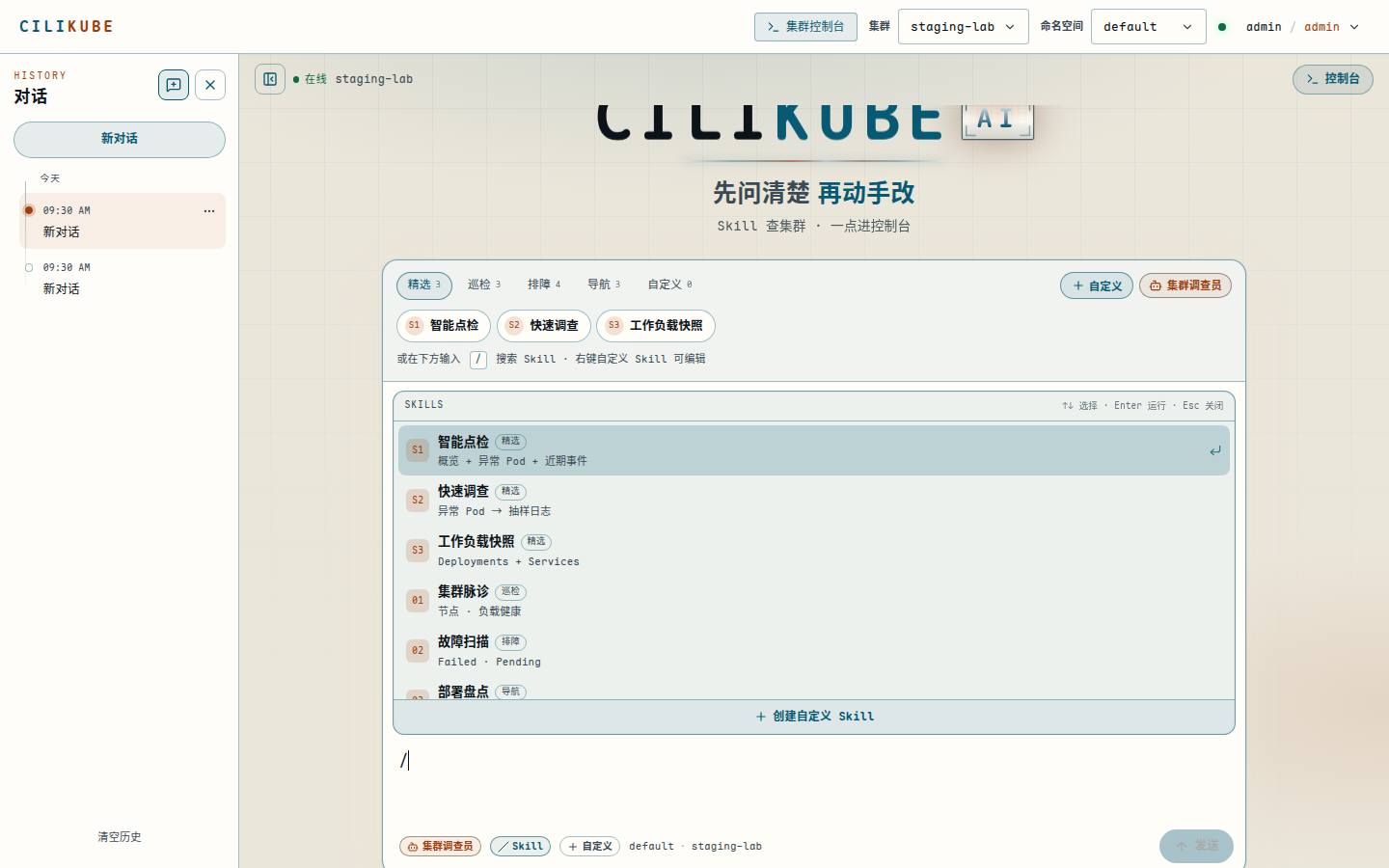Image resolution: width=1389 pixels, height=868 pixels.
Task: Click + 自定义 chip below input
Action: click(x=589, y=847)
